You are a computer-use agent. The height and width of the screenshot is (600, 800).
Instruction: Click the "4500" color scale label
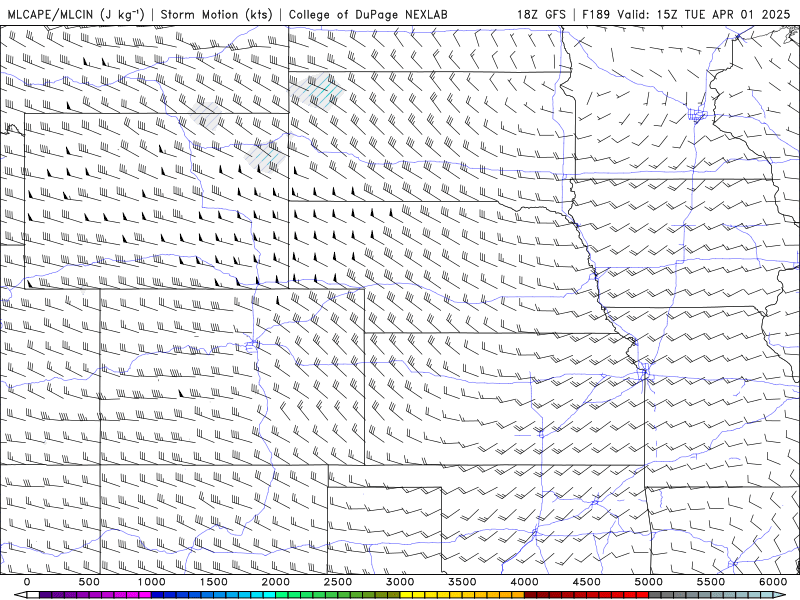587,582
